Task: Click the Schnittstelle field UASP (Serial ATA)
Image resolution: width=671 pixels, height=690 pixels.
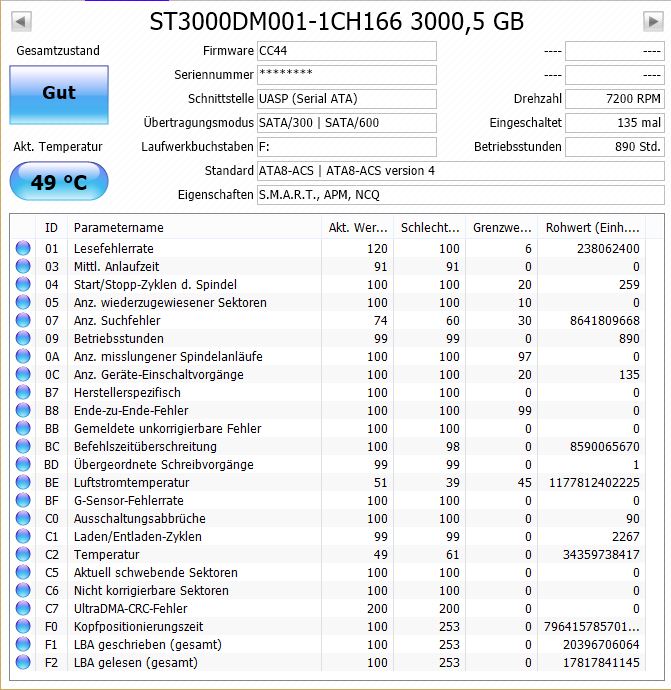Action: (347, 99)
